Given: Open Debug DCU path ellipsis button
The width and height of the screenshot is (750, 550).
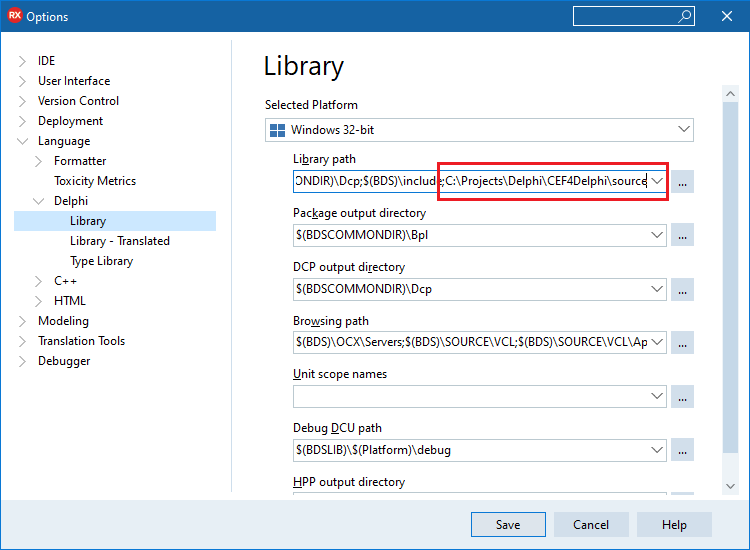Looking at the screenshot, I should pyautogui.click(x=682, y=450).
